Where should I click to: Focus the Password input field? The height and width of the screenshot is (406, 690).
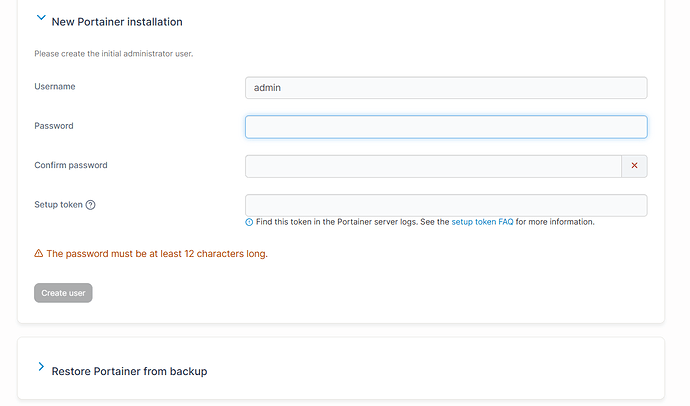click(x=446, y=127)
